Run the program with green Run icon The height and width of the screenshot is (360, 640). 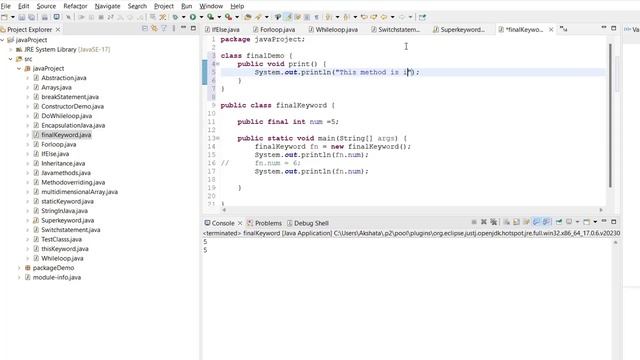[x=193, y=17]
